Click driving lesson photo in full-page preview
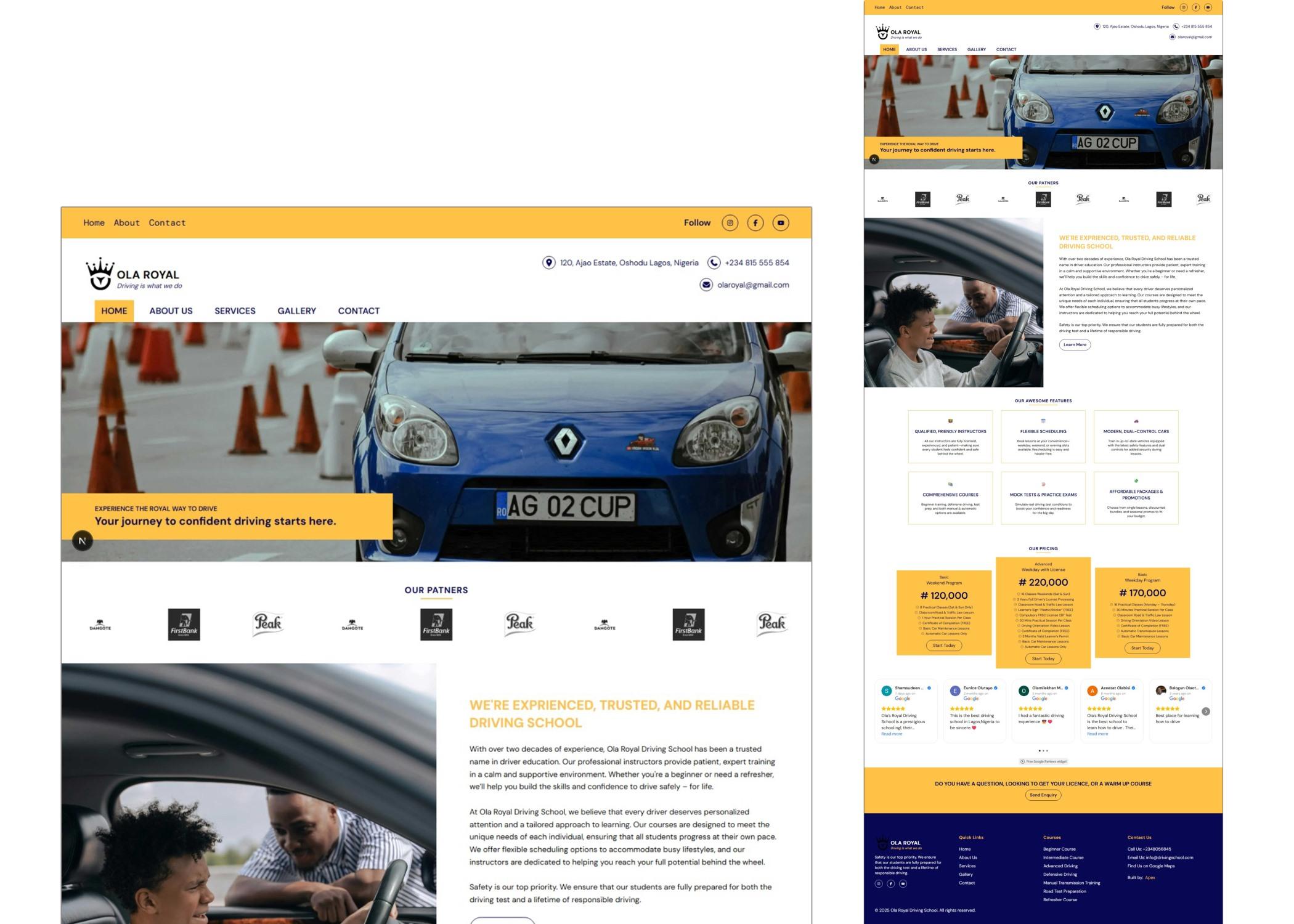Image resolution: width=1294 pixels, height=924 pixels. coord(953,302)
